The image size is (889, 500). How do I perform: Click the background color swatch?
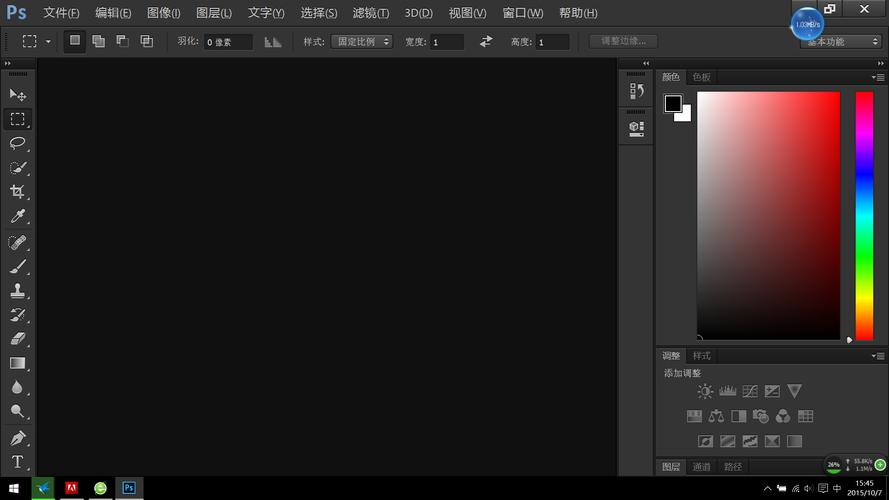[x=686, y=116]
